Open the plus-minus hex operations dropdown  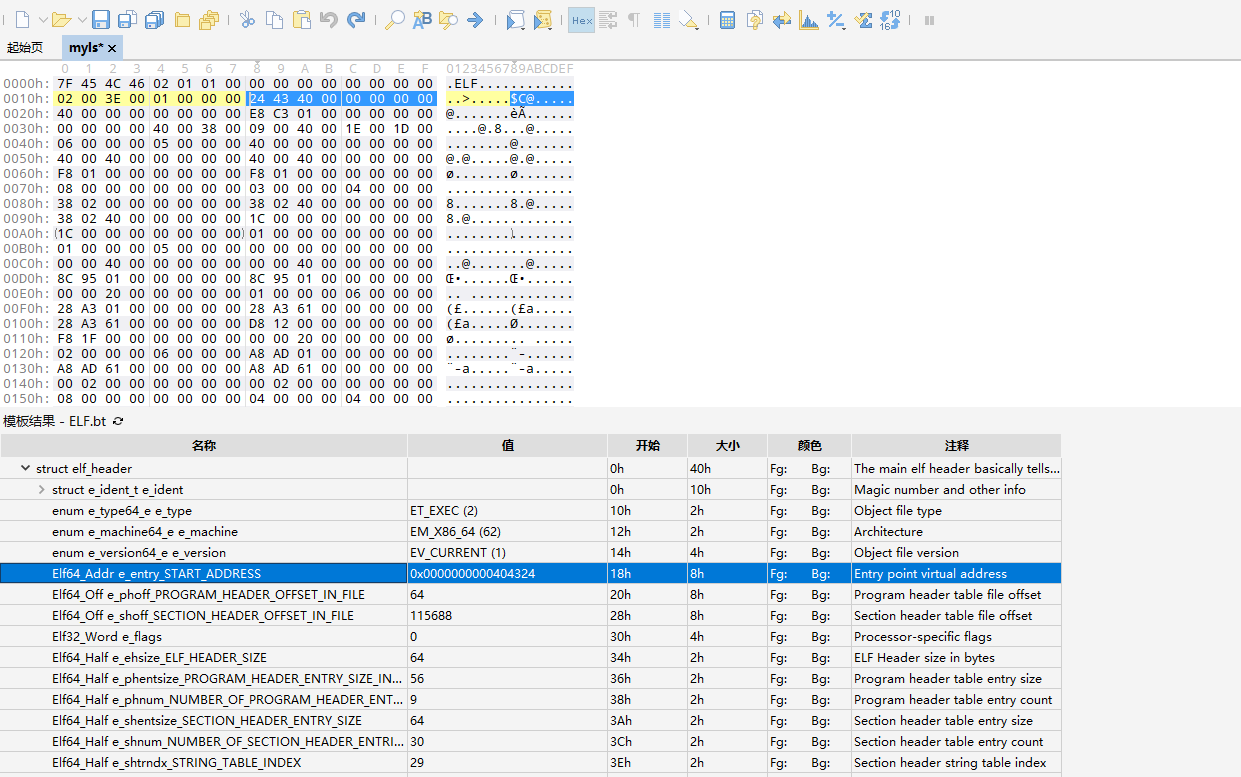(836, 20)
